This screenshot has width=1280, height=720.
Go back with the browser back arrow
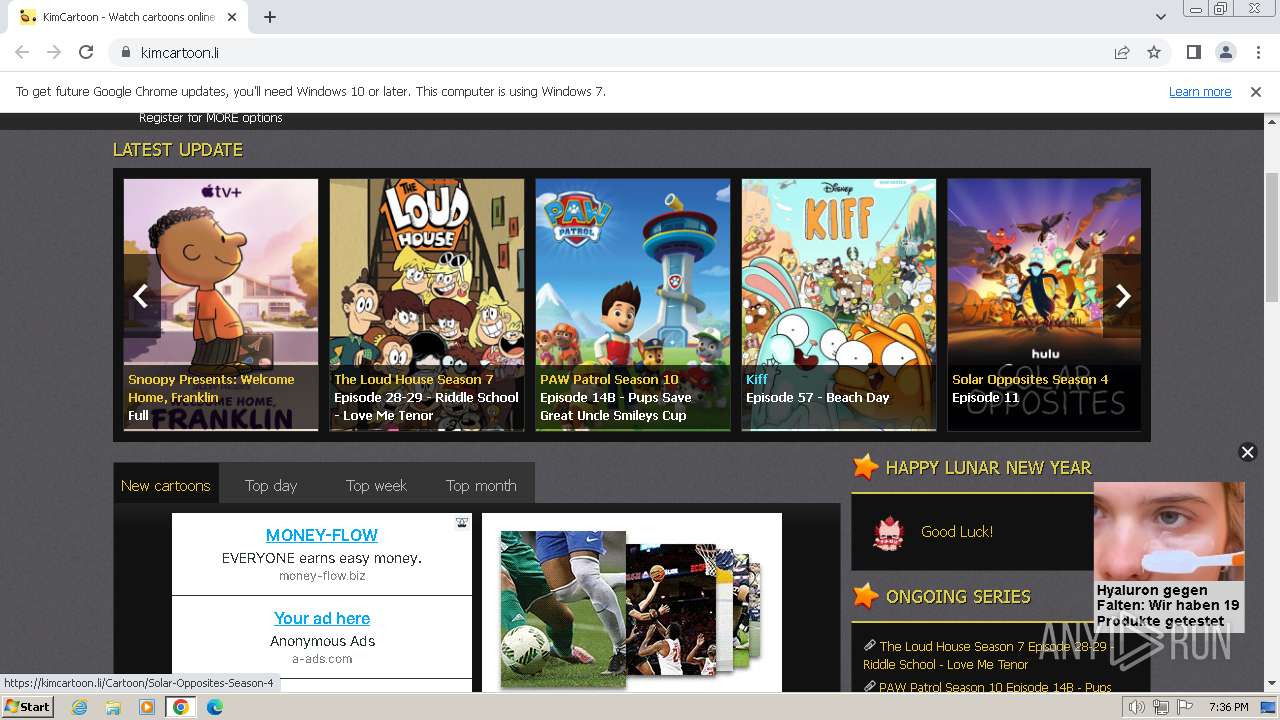click(22, 52)
